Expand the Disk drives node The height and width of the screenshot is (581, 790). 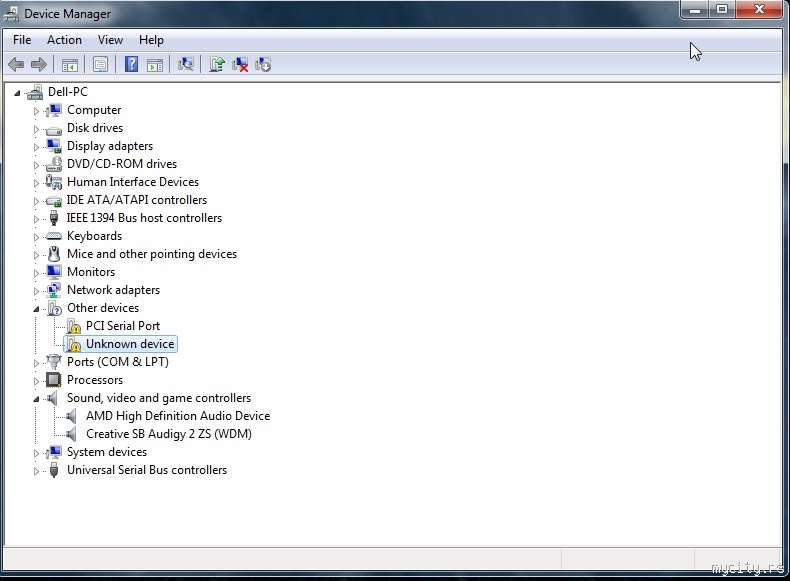[36, 129]
